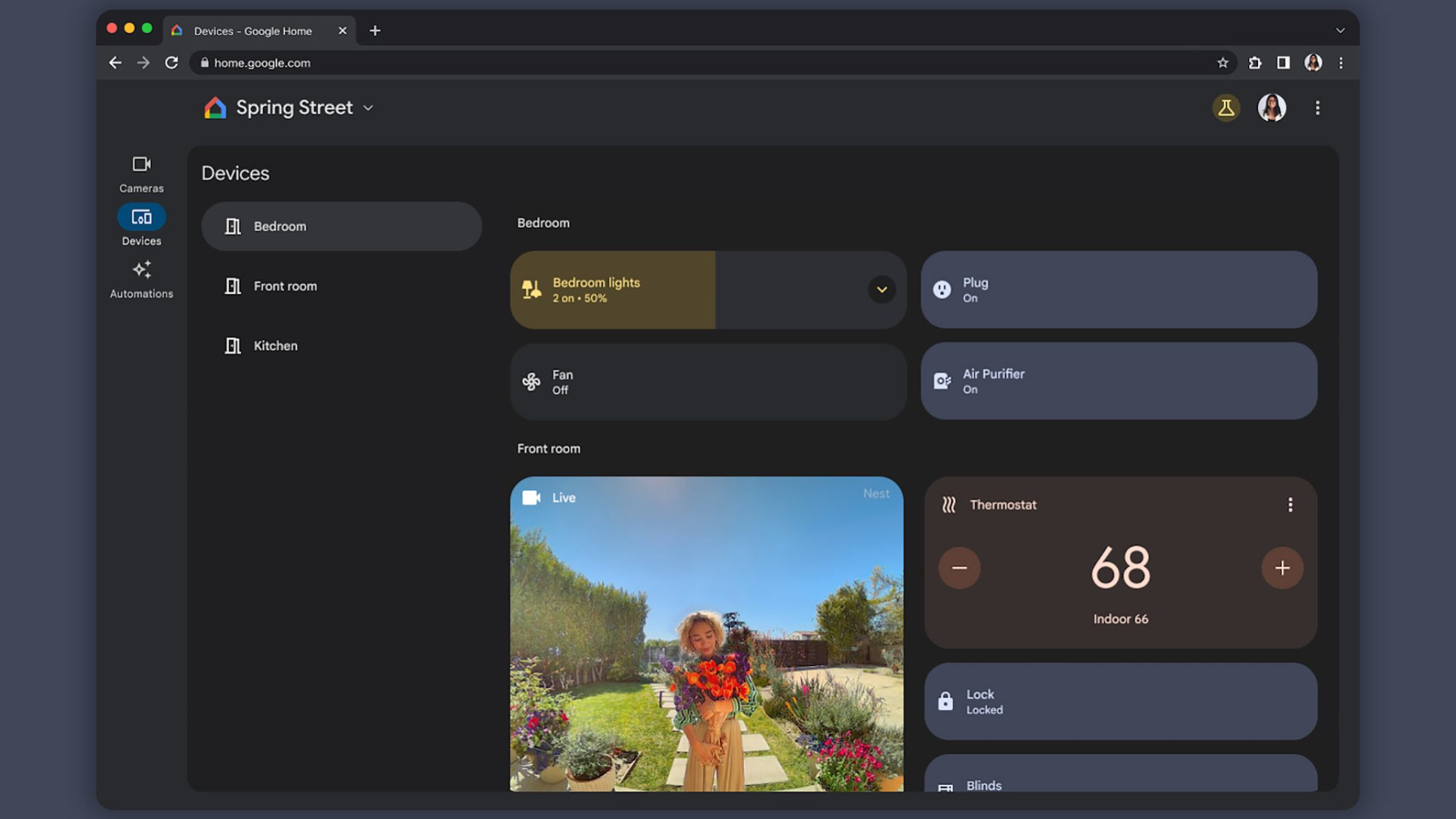Image resolution: width=1456 pixels, height=819 pixels.
Task: Open the live Nest camera feed
Action: click(x=706, y=635)
